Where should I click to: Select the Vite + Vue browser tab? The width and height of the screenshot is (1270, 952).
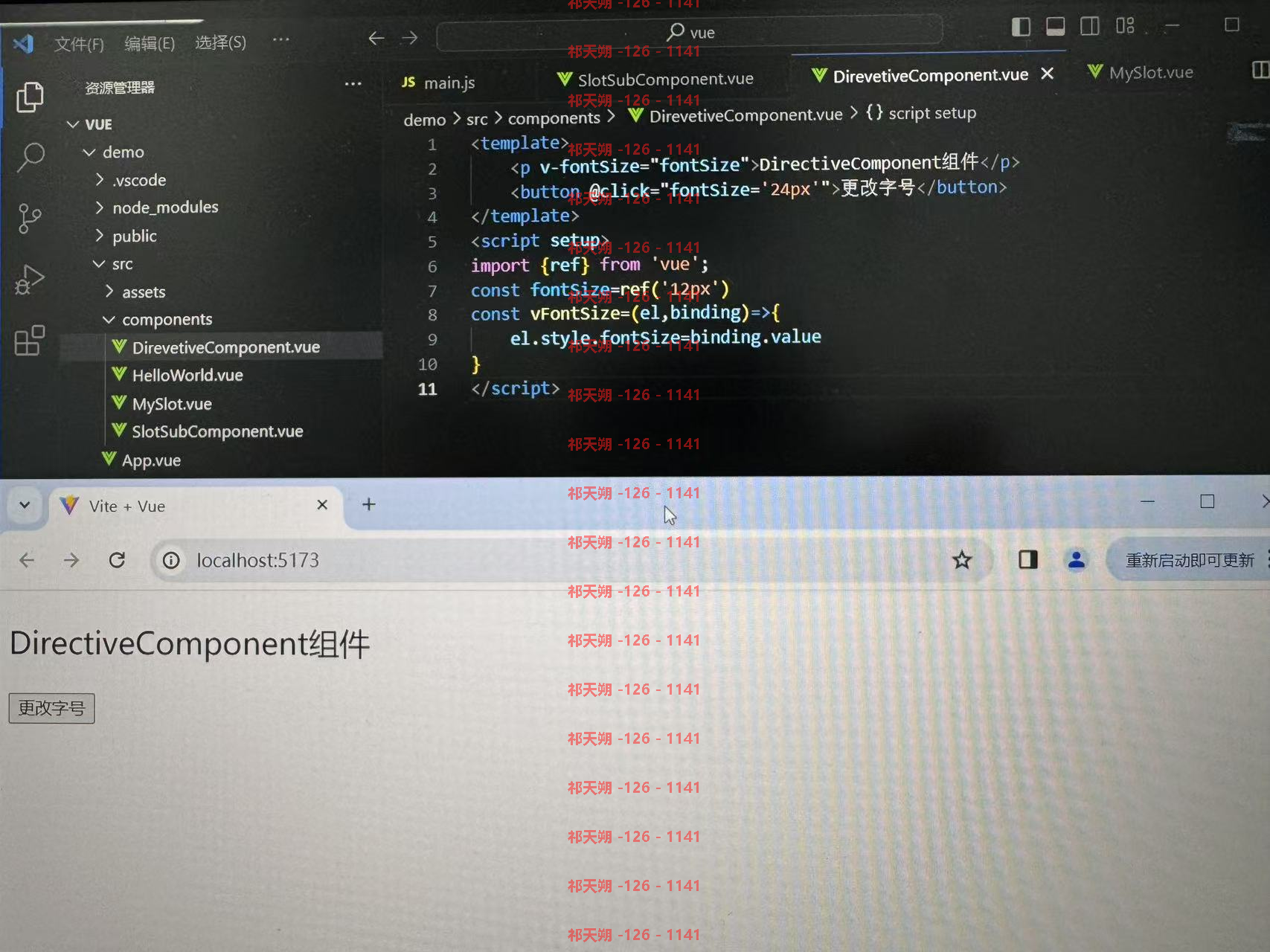point(196,506)
